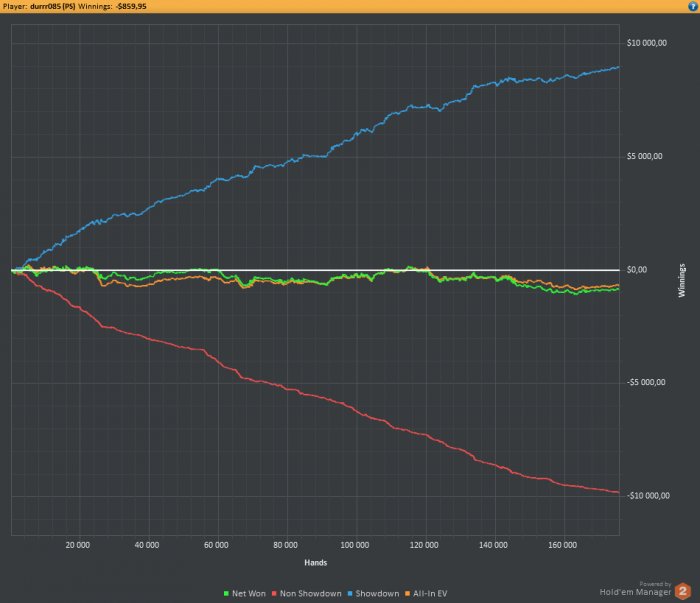Click the Powered by Hold'em Manager text
This screenshot has width=700, height=603.
(636, 588)
